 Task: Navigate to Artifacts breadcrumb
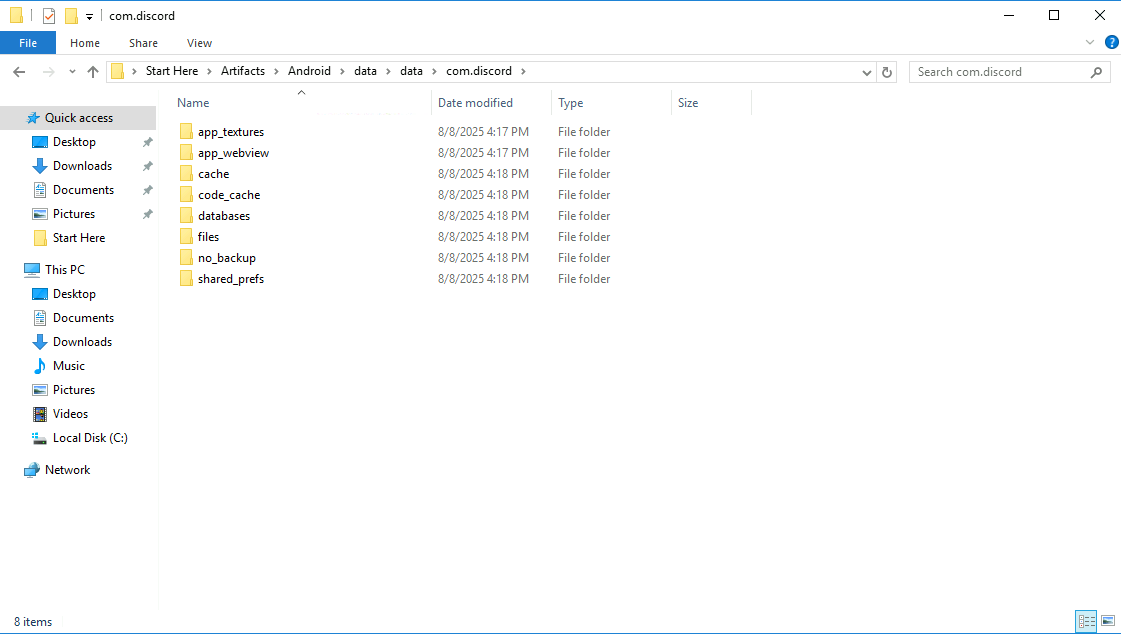click(242, 71)
